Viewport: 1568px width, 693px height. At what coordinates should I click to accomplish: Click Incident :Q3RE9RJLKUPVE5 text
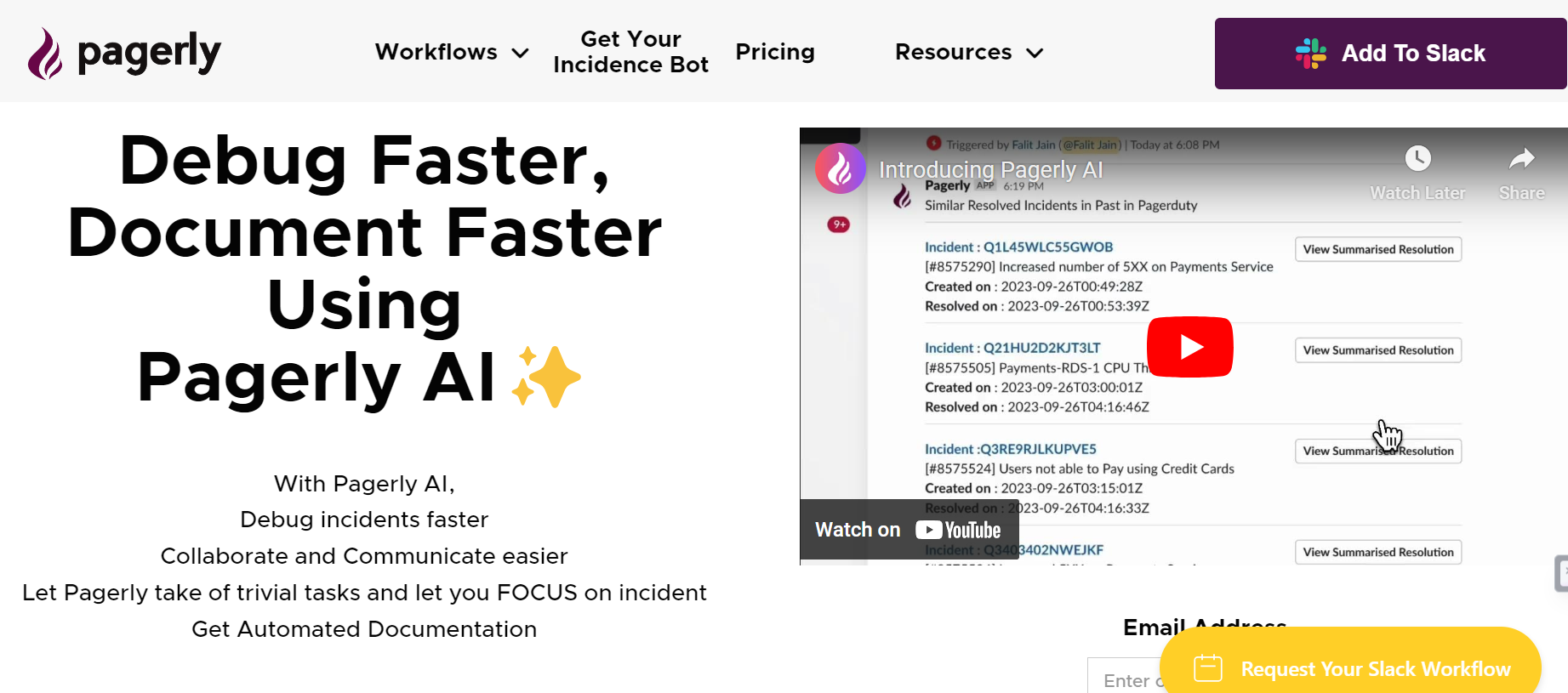click(x=1011, y=449)
